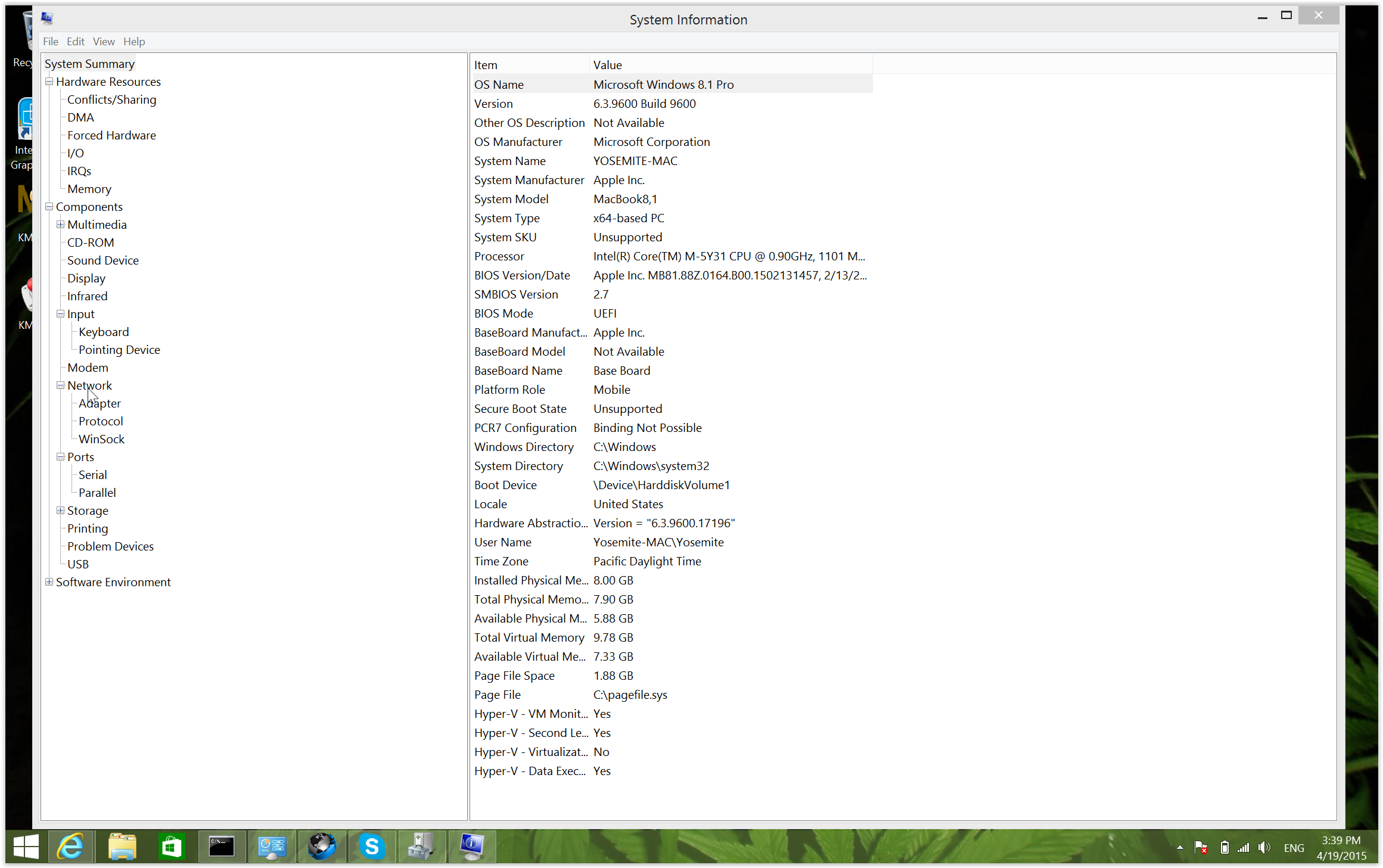Open File Explorer folder icon in taskbar
The width and height of the screenshot is (1383, 868).
tap(122, 846)
